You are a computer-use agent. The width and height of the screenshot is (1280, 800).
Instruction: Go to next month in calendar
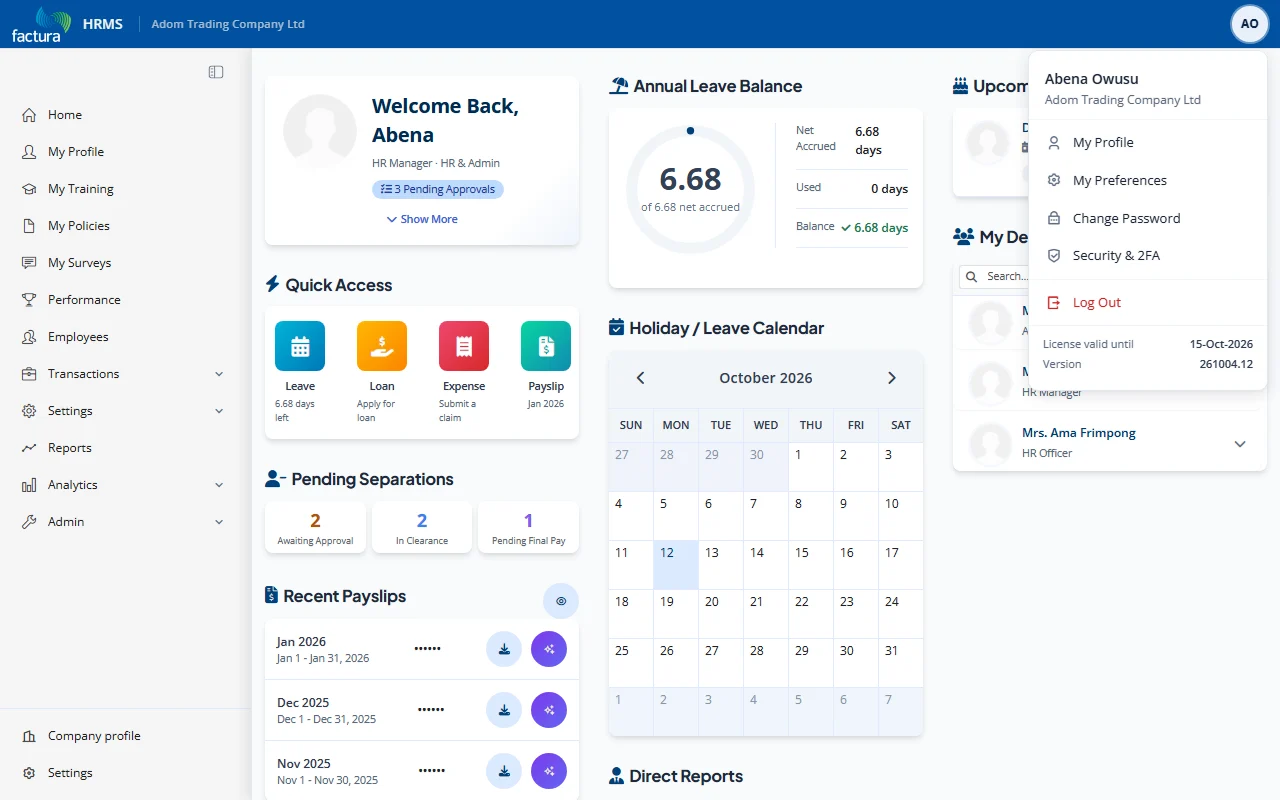coord(892,378)
